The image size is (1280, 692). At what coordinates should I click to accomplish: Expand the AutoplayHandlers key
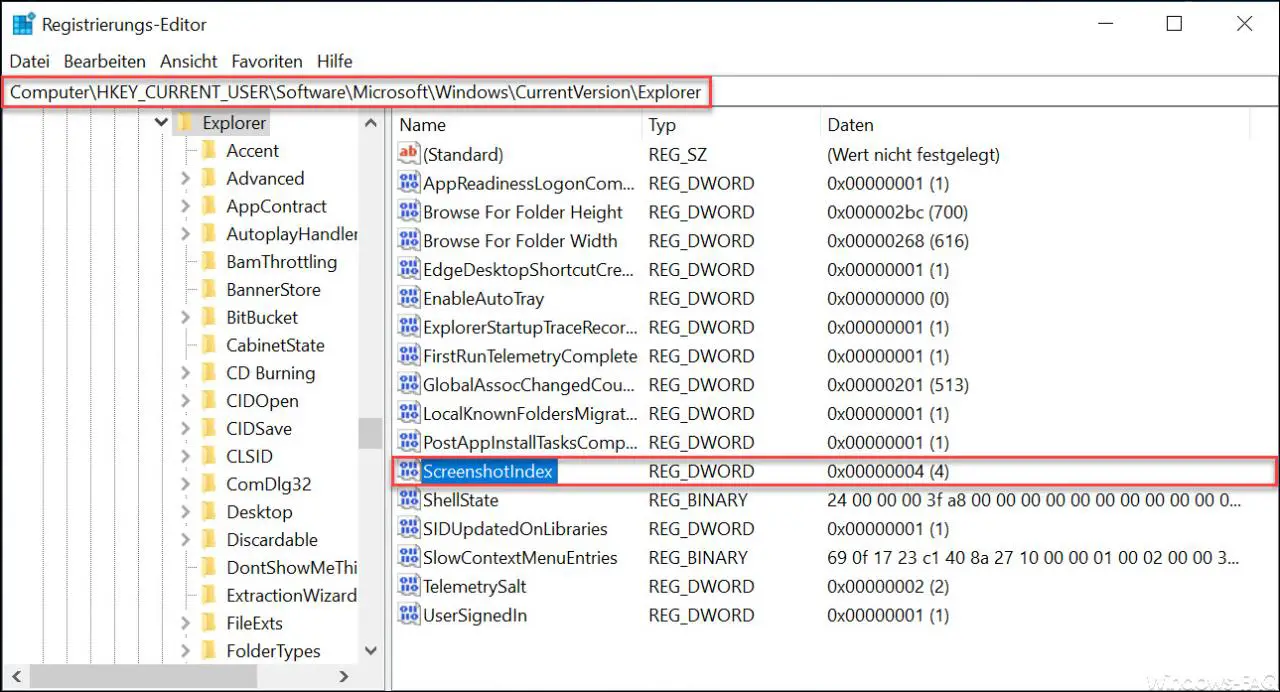(185, 235)
